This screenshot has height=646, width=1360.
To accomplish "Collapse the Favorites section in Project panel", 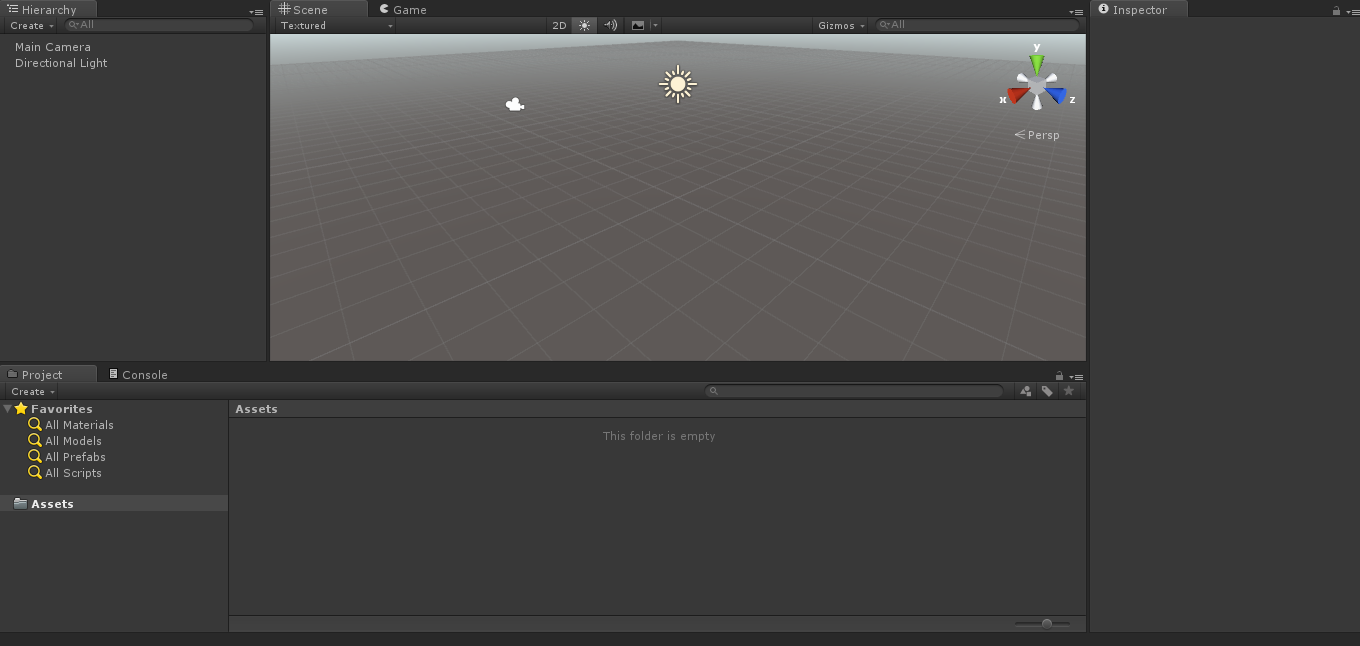I will [7, 408].
